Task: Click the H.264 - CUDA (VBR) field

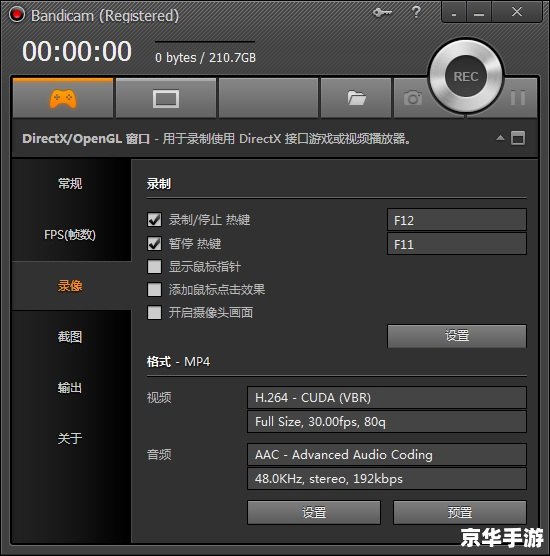Action: pos(387,397)
